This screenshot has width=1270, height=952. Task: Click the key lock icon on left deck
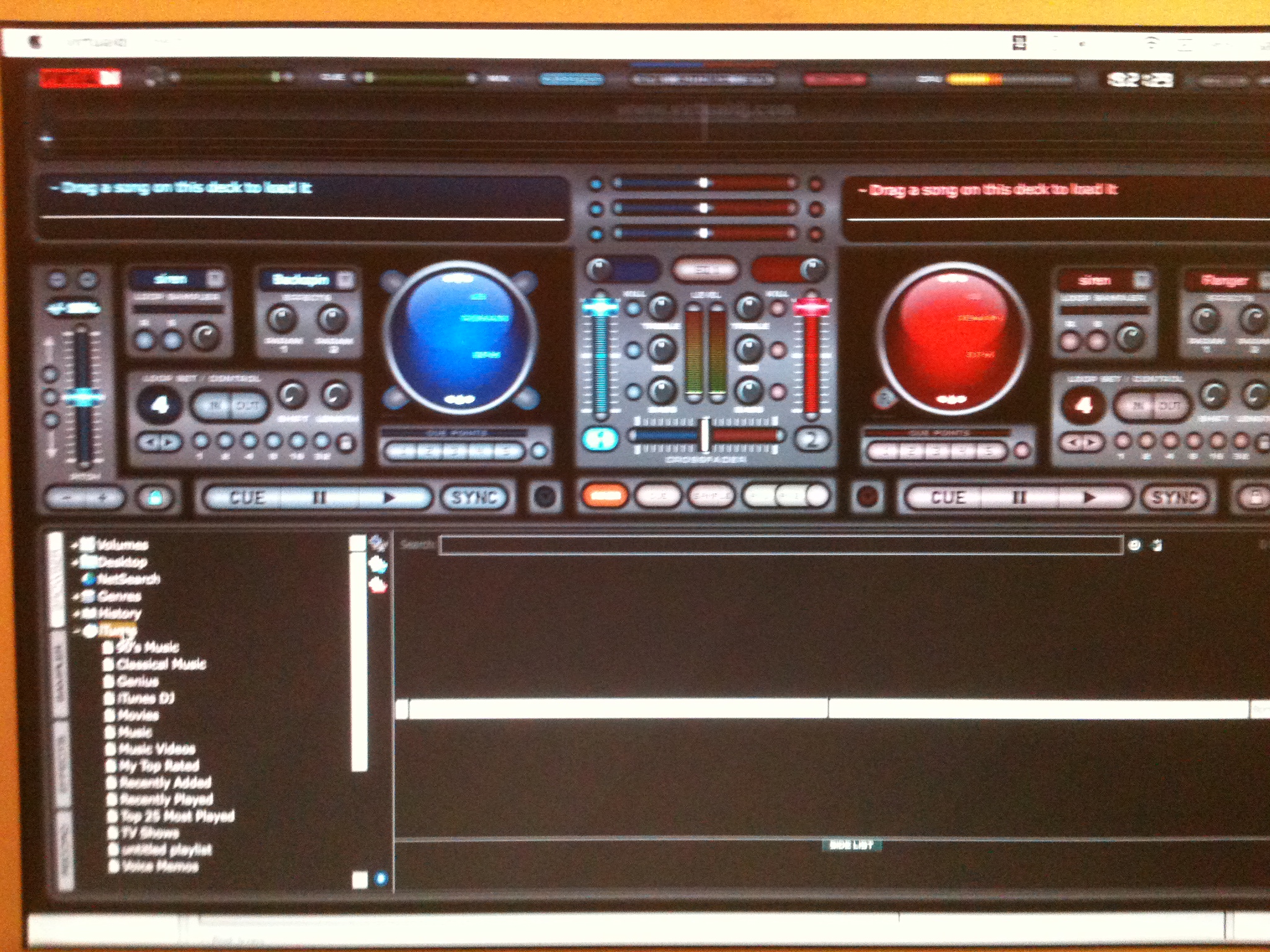coord(154,497)
